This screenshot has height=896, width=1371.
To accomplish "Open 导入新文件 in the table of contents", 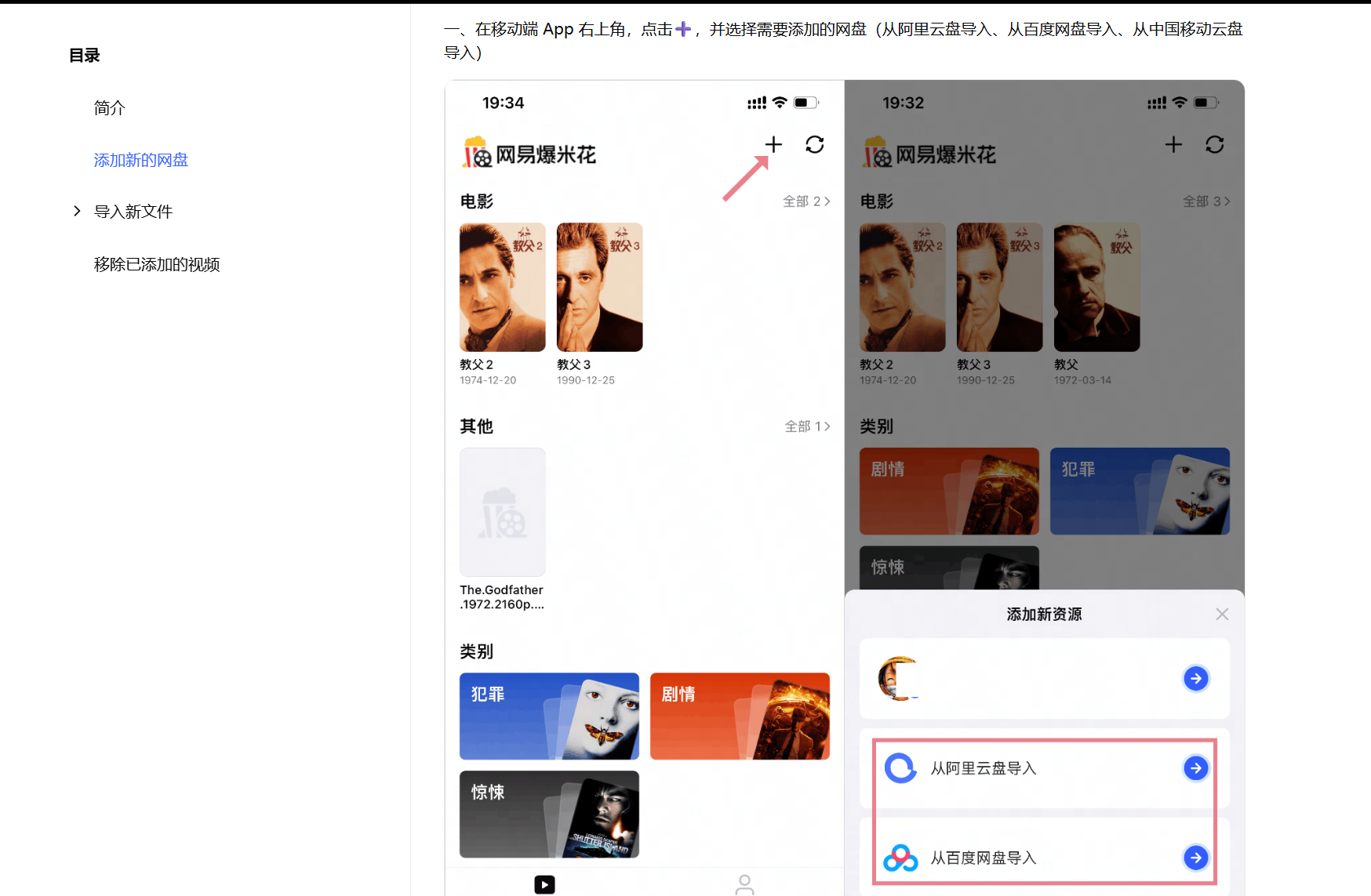I will click(133, 212).
